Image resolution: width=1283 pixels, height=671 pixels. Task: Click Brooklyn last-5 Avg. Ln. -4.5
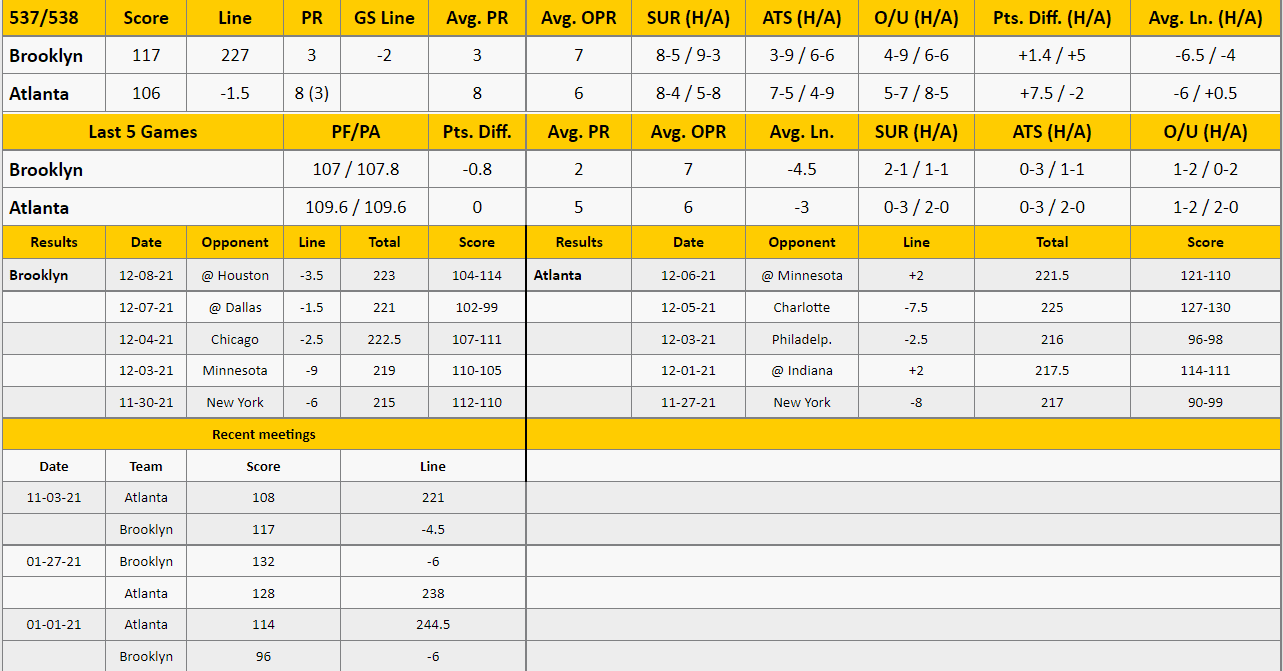coord(801,169)
